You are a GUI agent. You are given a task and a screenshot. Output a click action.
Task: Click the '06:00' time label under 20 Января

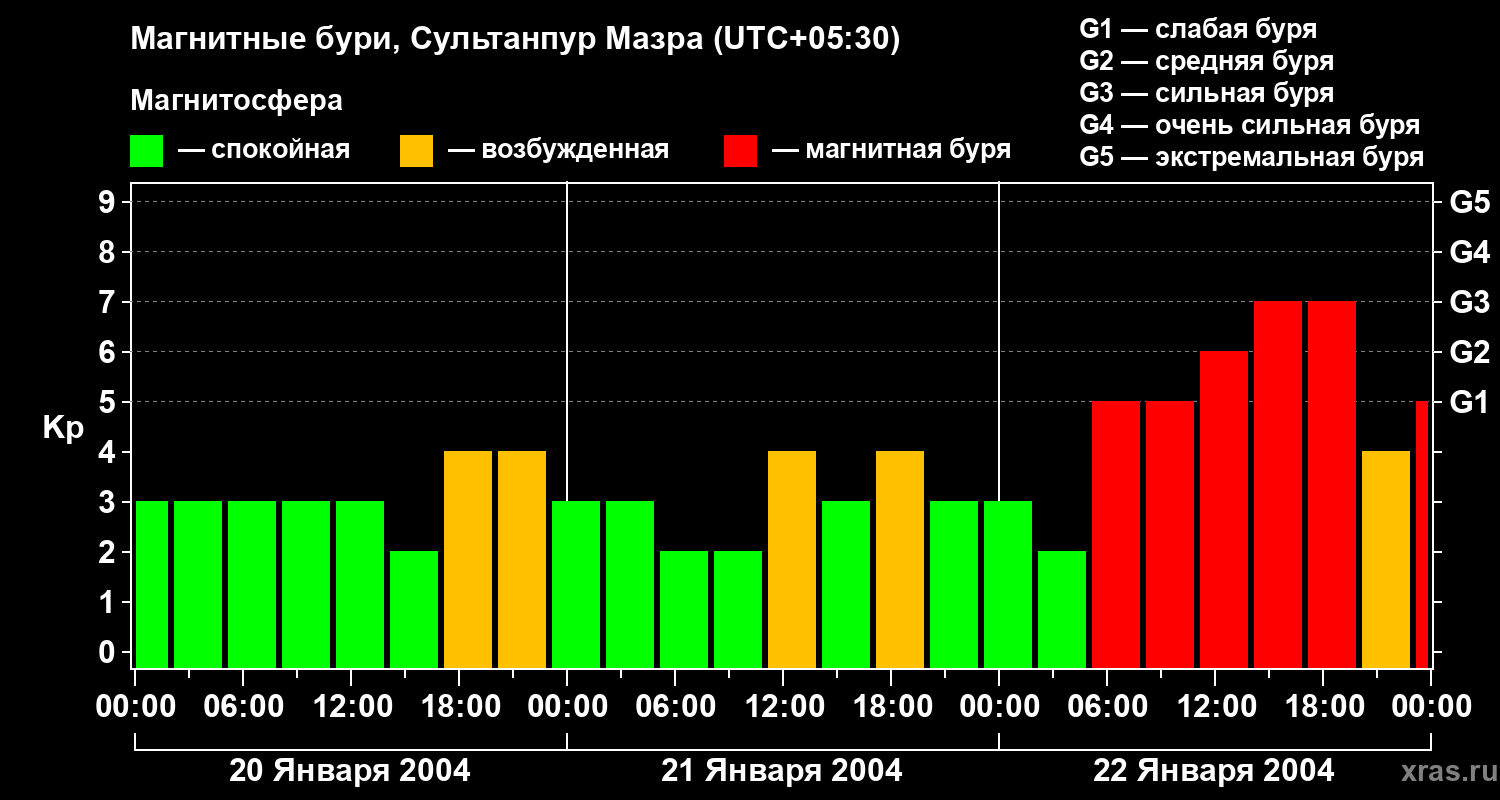tap(243, 707)
